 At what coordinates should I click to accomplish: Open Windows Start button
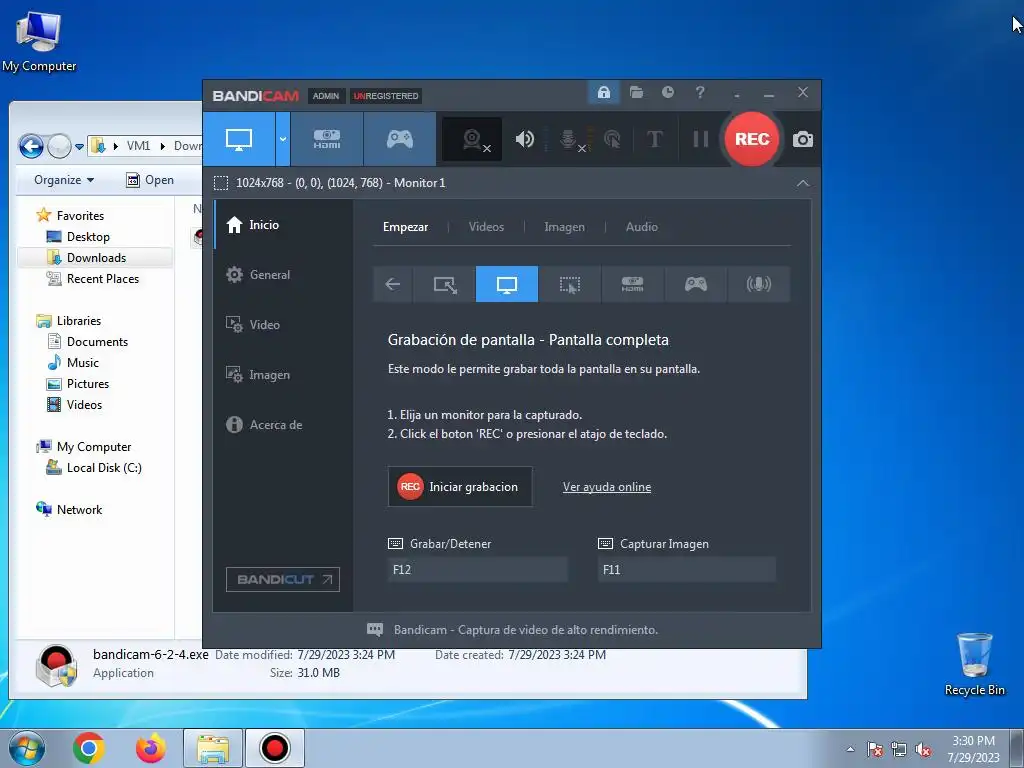(27, 748)
